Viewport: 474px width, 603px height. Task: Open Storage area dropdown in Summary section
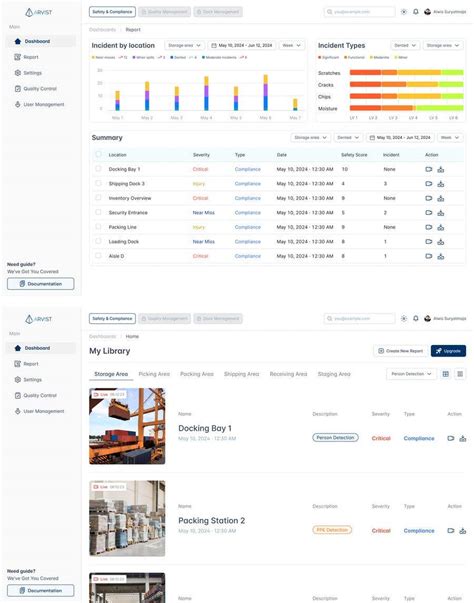point(311,138)
